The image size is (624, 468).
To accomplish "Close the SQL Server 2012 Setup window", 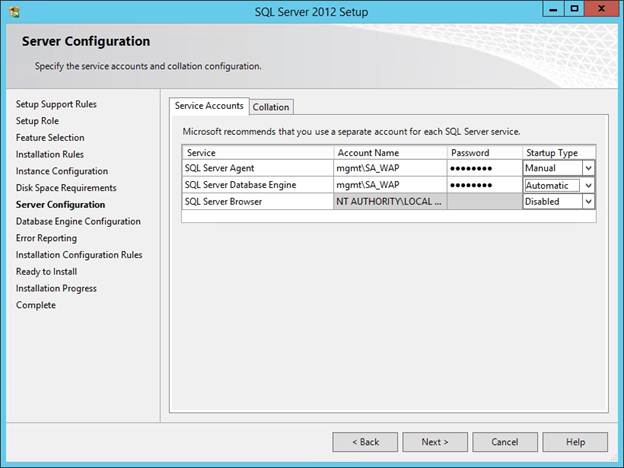I will point(601,9).
